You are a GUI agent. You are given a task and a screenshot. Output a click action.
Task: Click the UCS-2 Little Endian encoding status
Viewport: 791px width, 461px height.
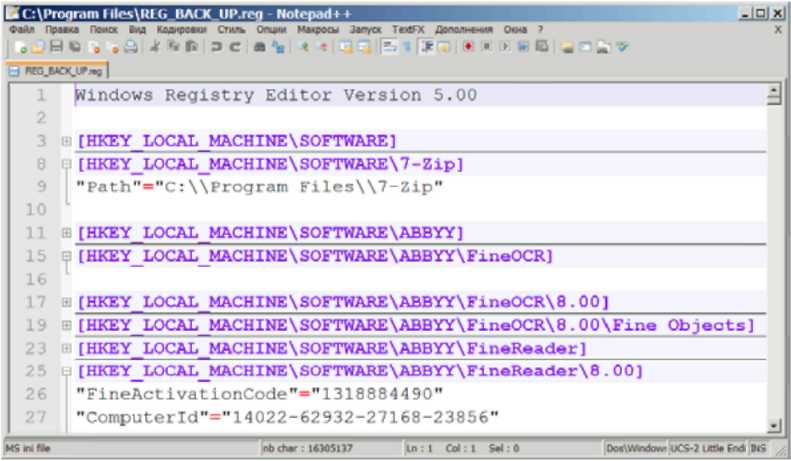708,448
